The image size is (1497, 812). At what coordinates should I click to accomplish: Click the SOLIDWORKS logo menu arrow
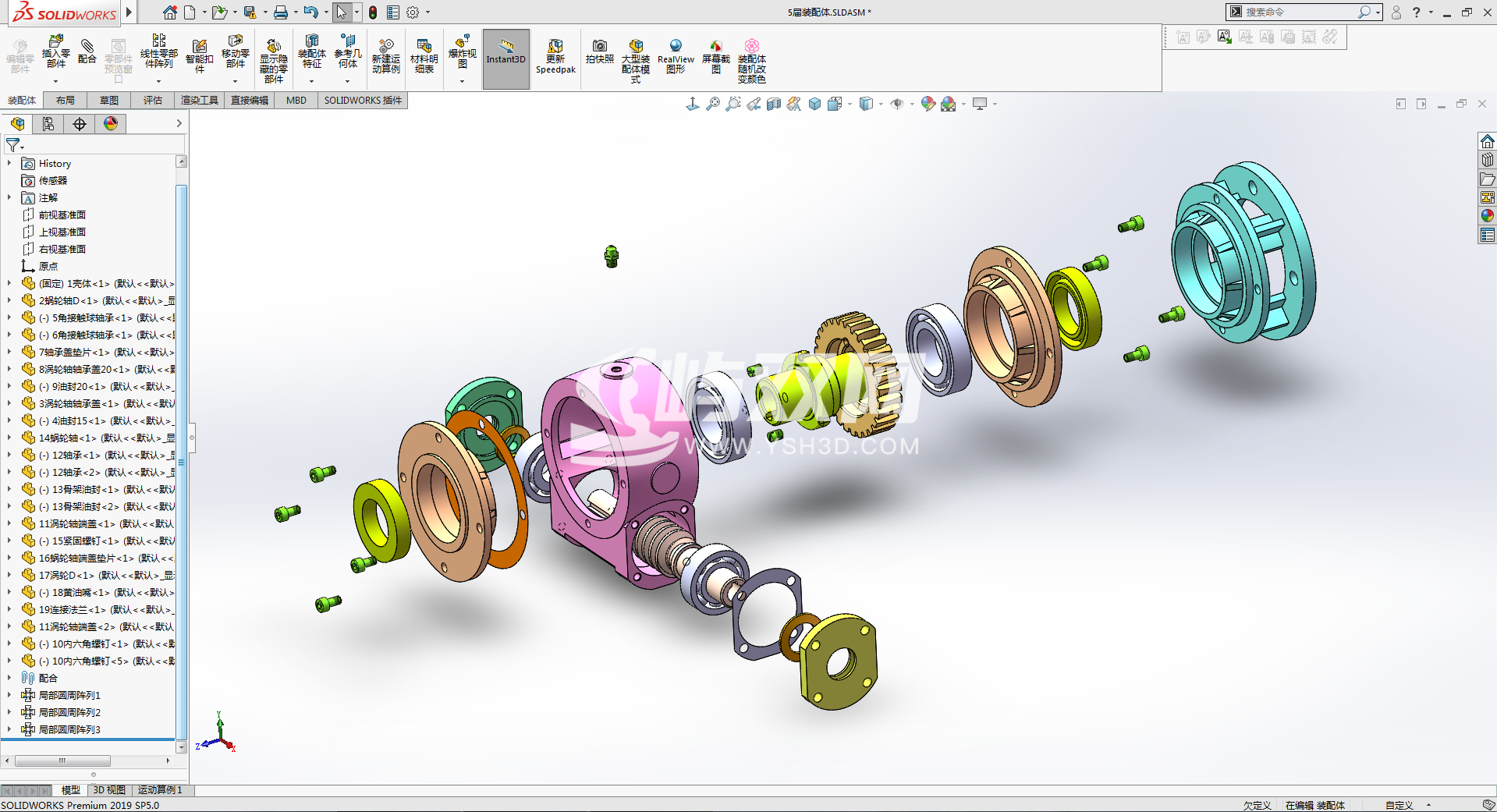129,12
